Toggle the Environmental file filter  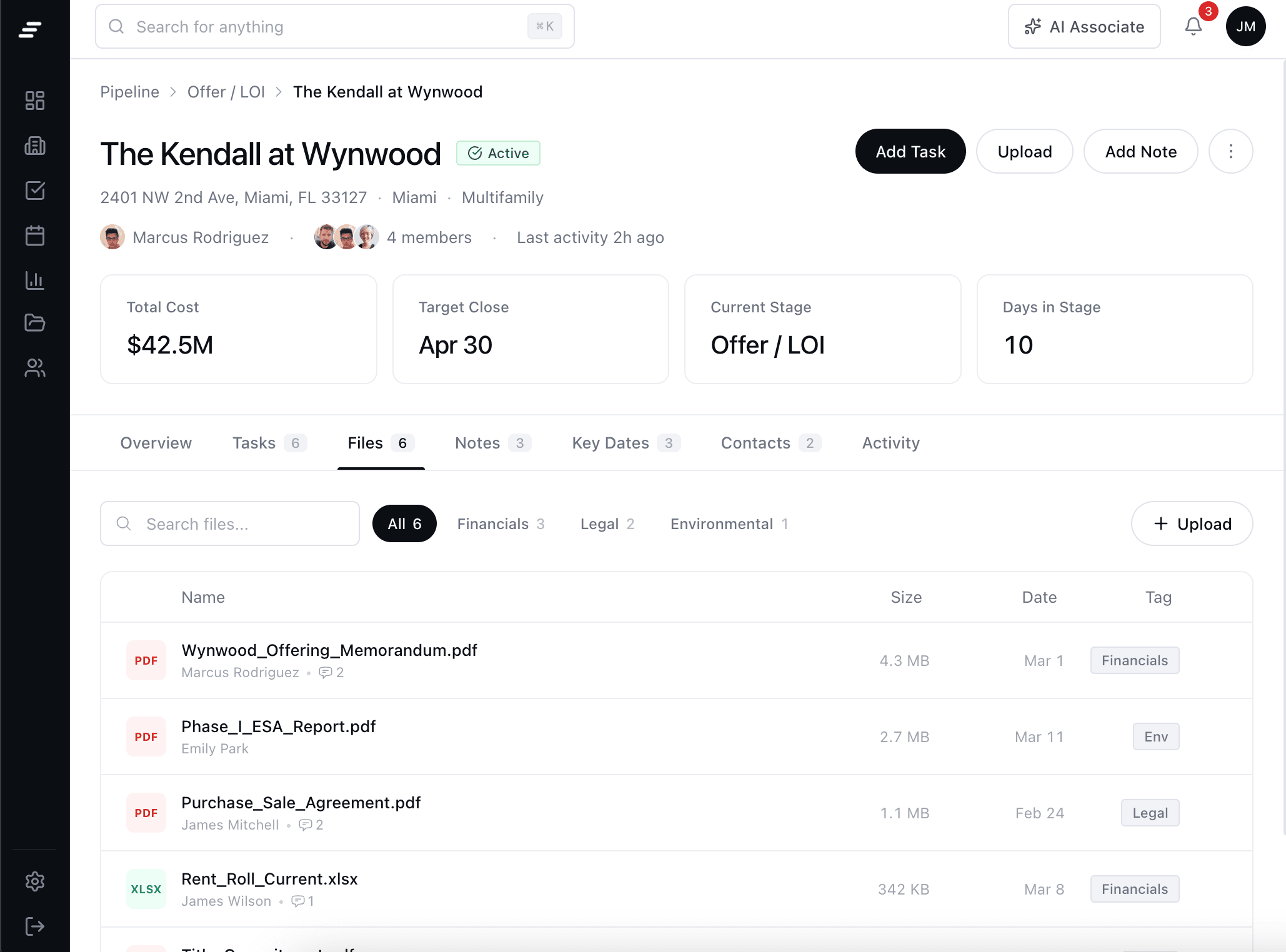(x=729, y=523)
